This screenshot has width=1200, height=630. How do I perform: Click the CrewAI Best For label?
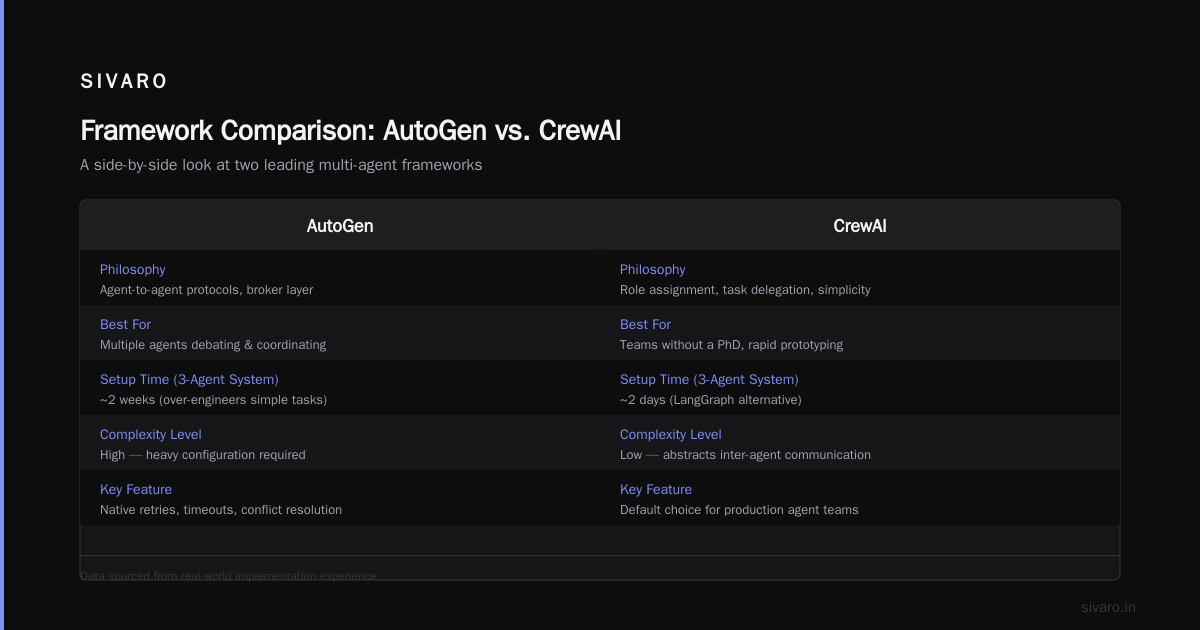[646, 325]
